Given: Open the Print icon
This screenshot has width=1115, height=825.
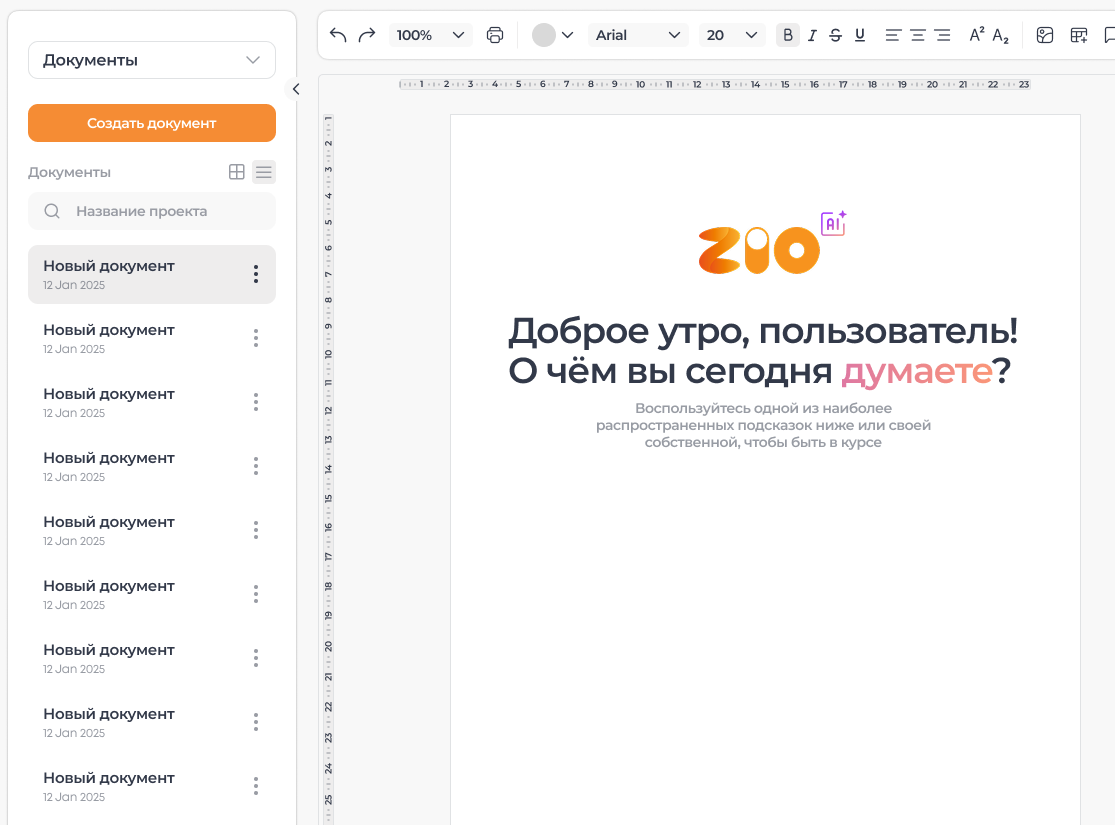Looking at the screenshot, I should (x=495, y=34).
